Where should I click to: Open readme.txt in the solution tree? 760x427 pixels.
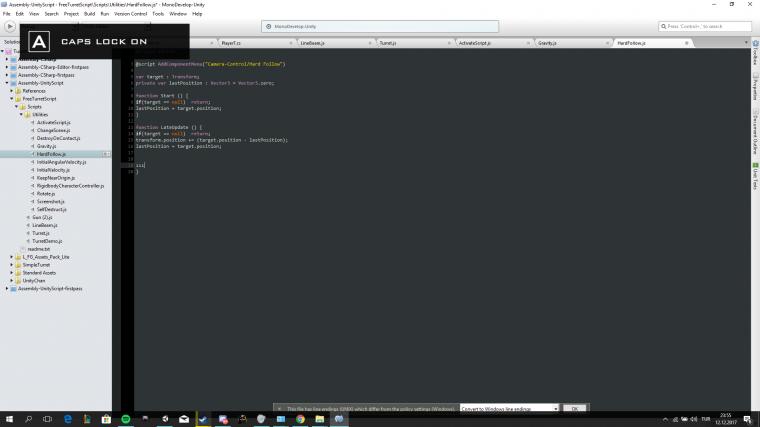click(39, 249)
